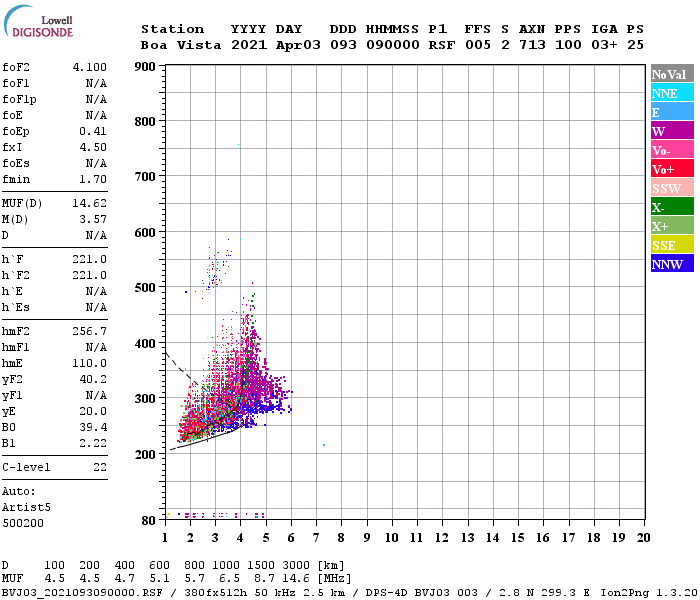Select the X+ light green legend swatch

pyautogui.click(x=672, y=226)
